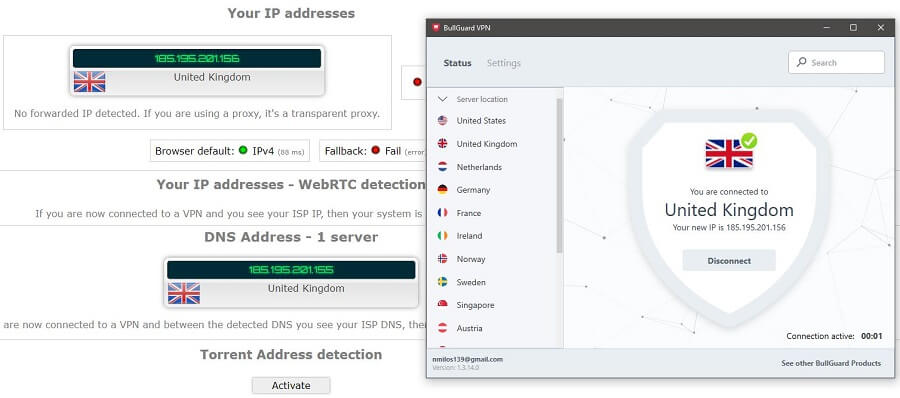Click the 'Your IP addresses' page heading

coord(291,13)
